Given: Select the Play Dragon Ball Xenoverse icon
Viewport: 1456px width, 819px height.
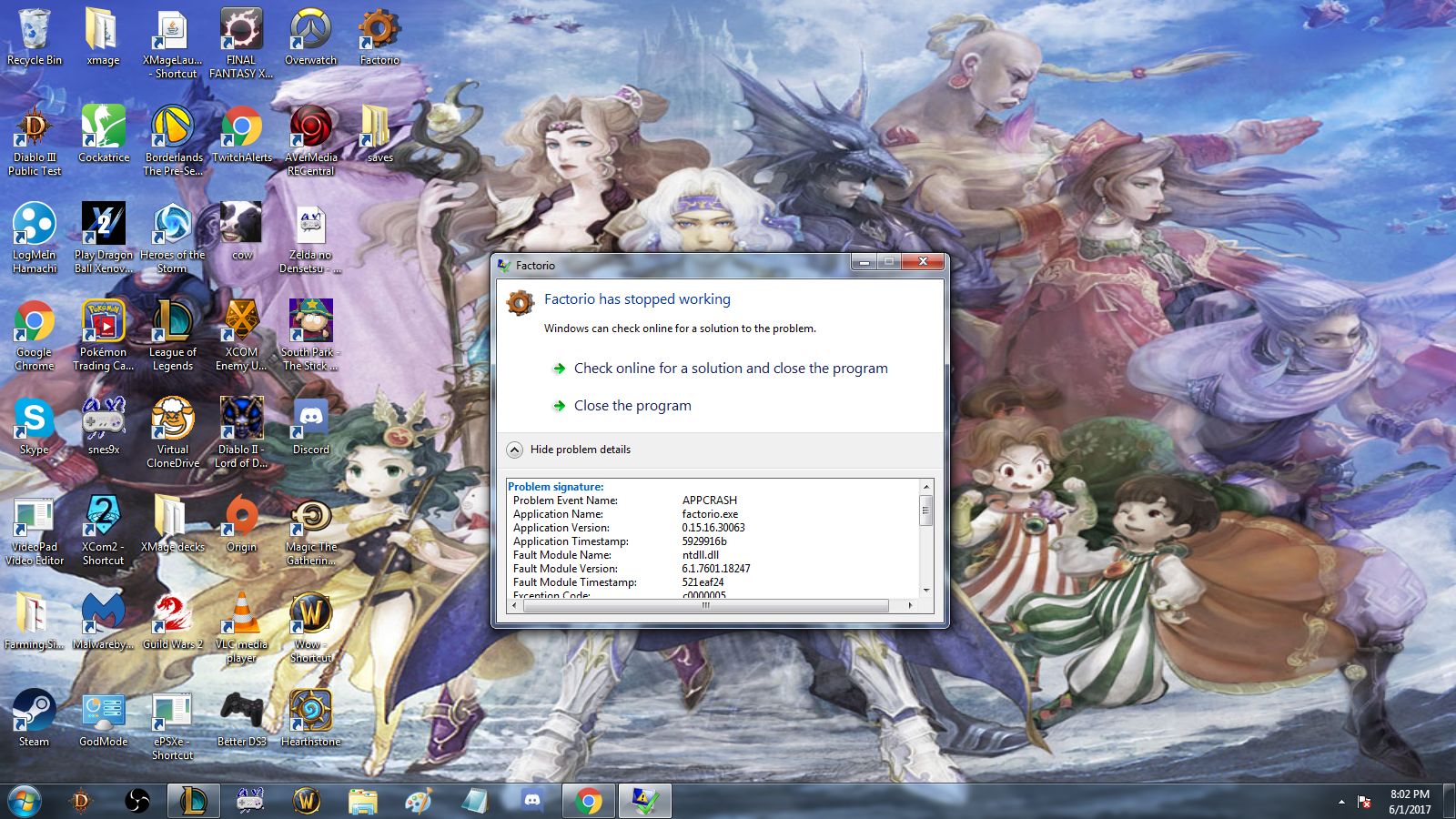Looking at the screenshot, I should pyautogui.click(x=104, y=238).
